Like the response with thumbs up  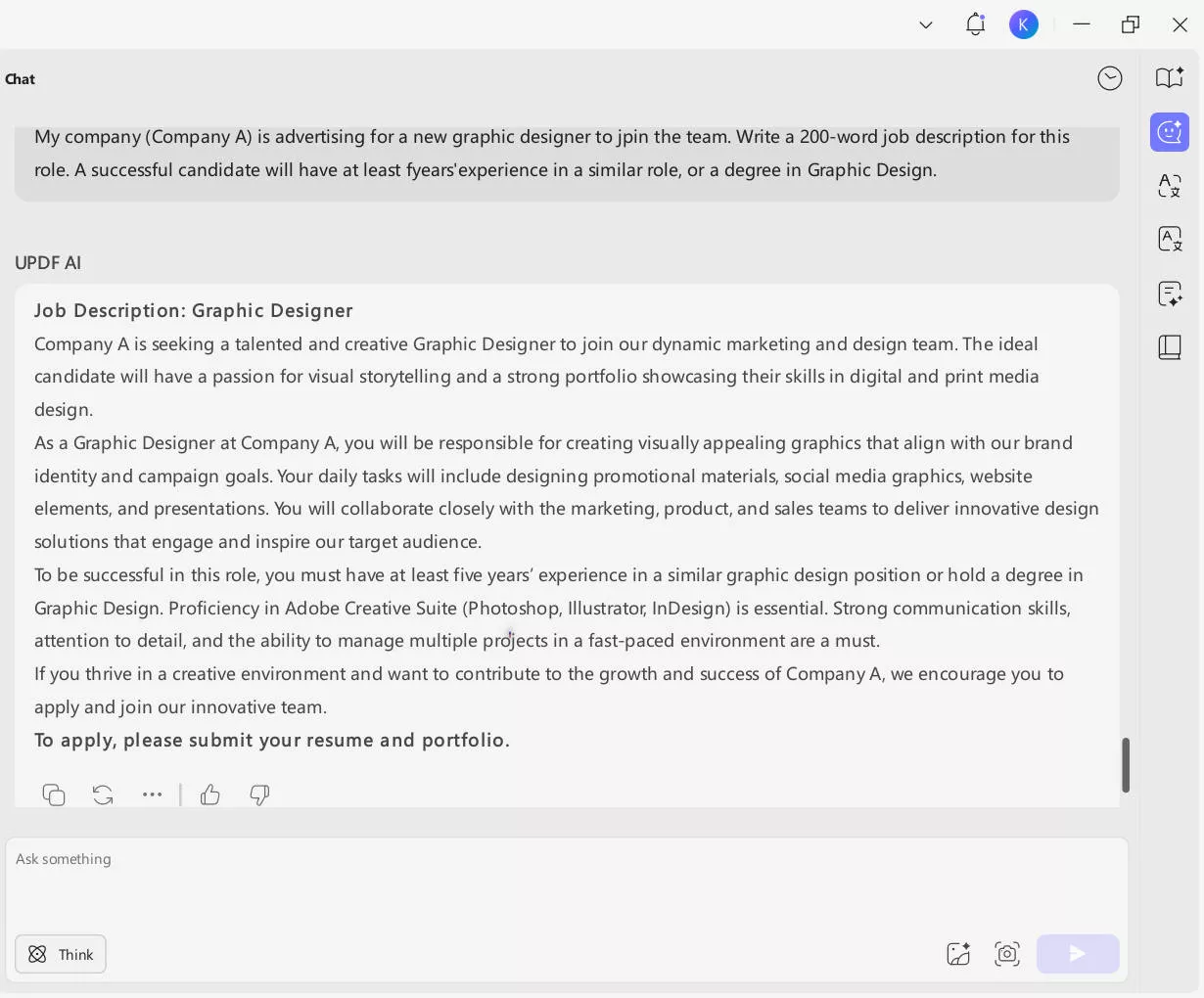210,794
